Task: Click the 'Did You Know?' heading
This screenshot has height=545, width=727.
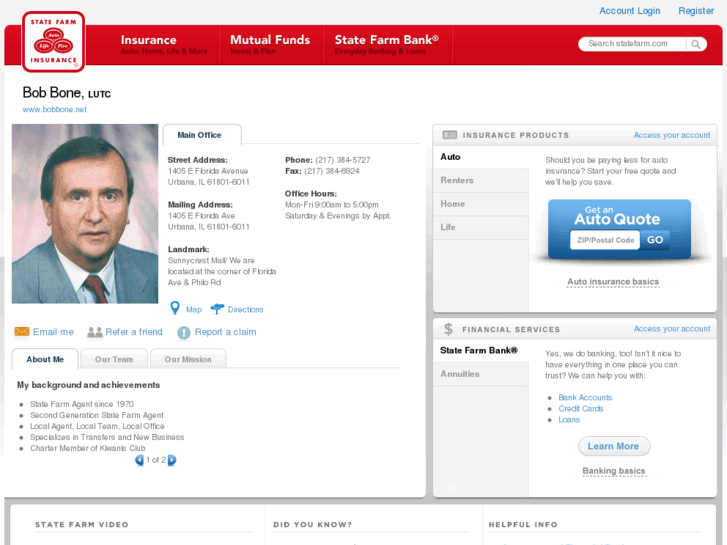Action: [x=312, y=525]
